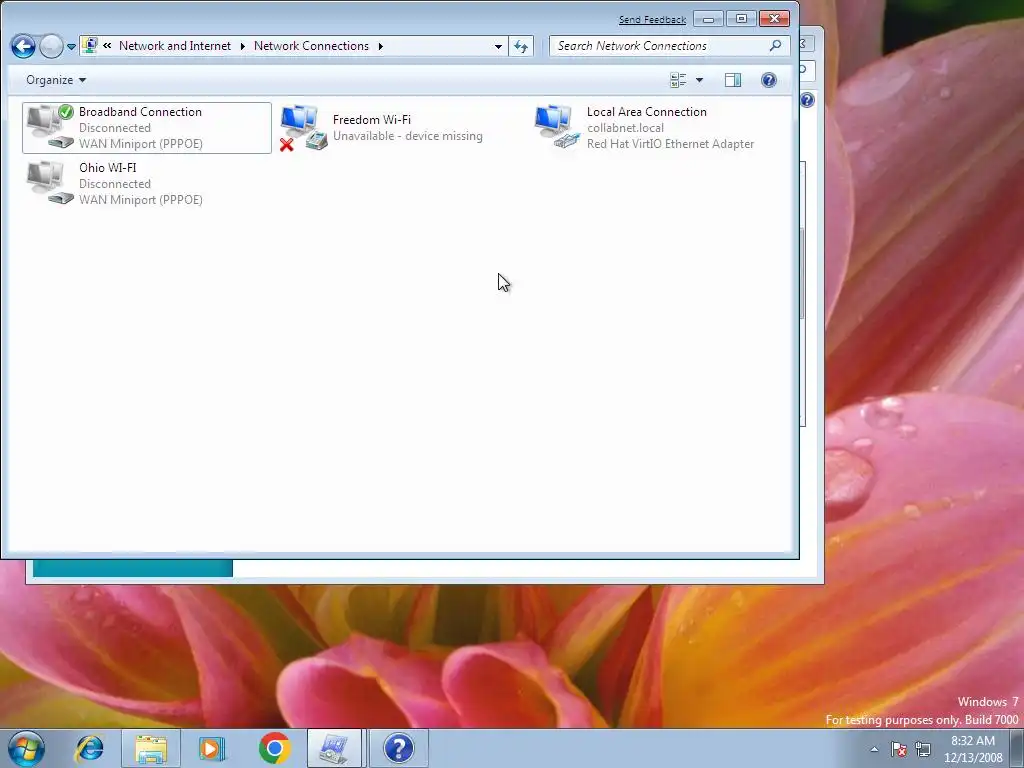Screen dimensions: 1024x768
Task: Go back with the blue Back arrow
Action: [23, 46]
